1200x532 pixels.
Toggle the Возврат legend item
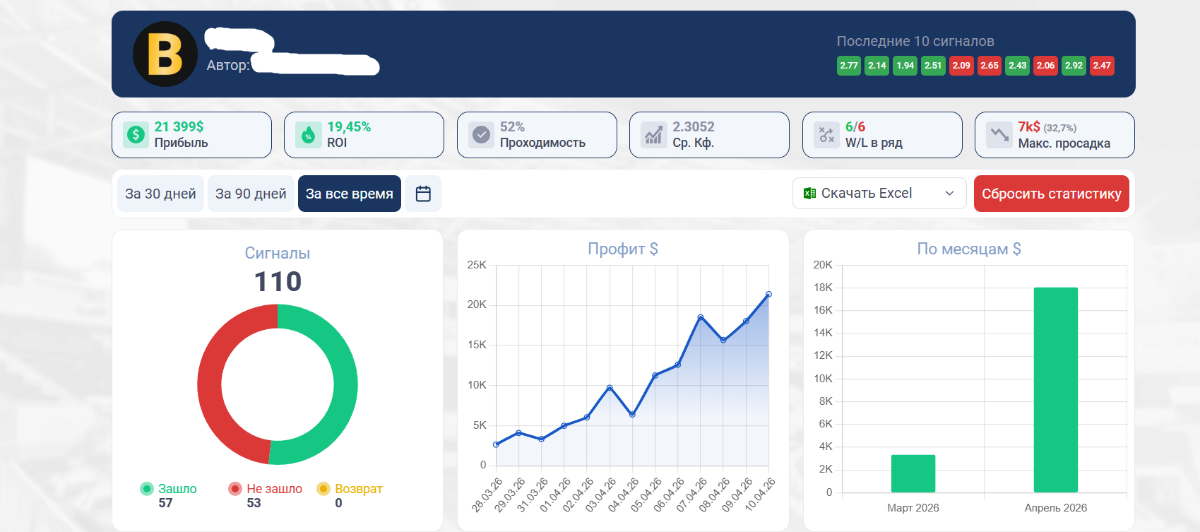[x=350, y=489]
